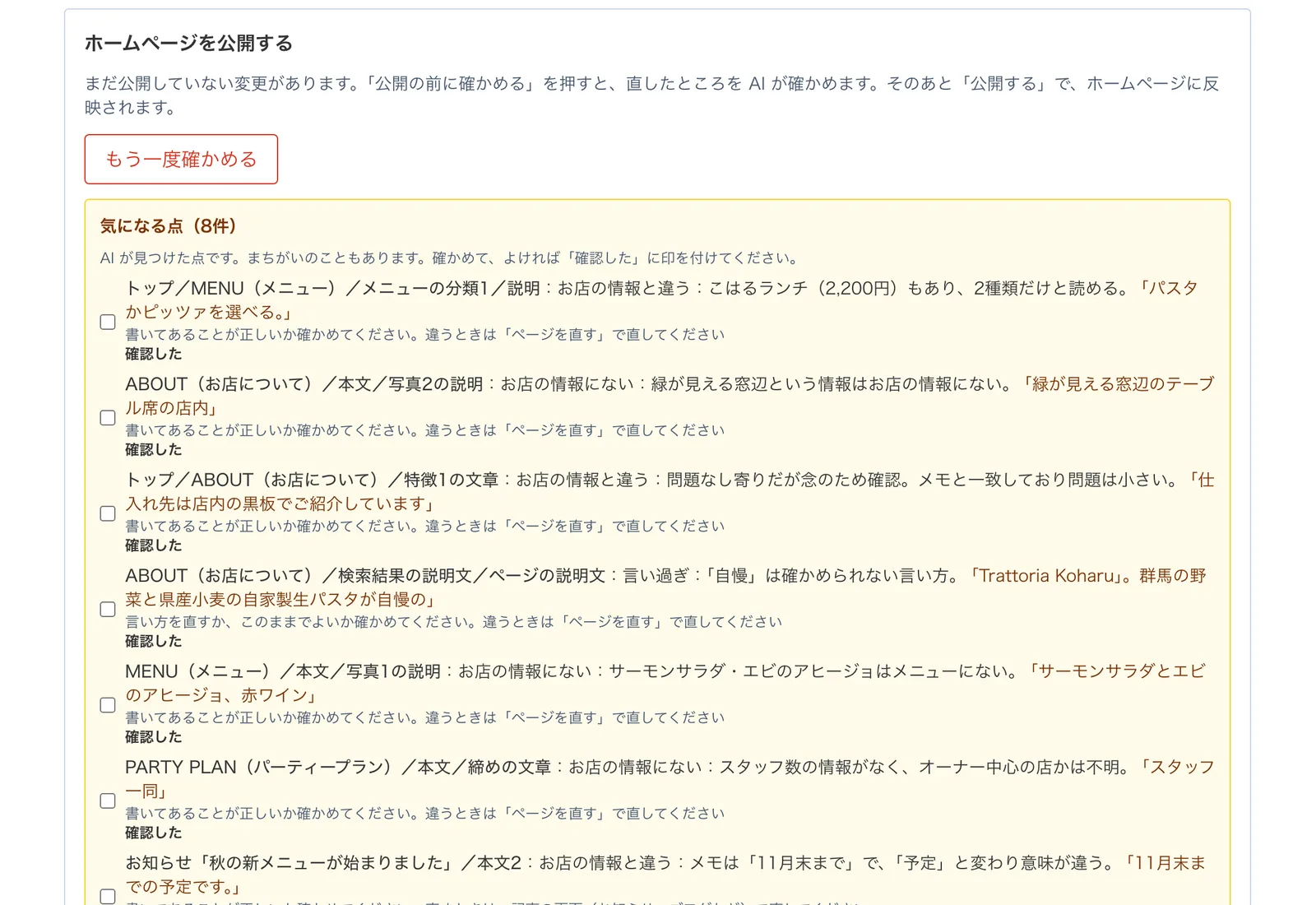Select the 気になる点（8件） heading

169,225
